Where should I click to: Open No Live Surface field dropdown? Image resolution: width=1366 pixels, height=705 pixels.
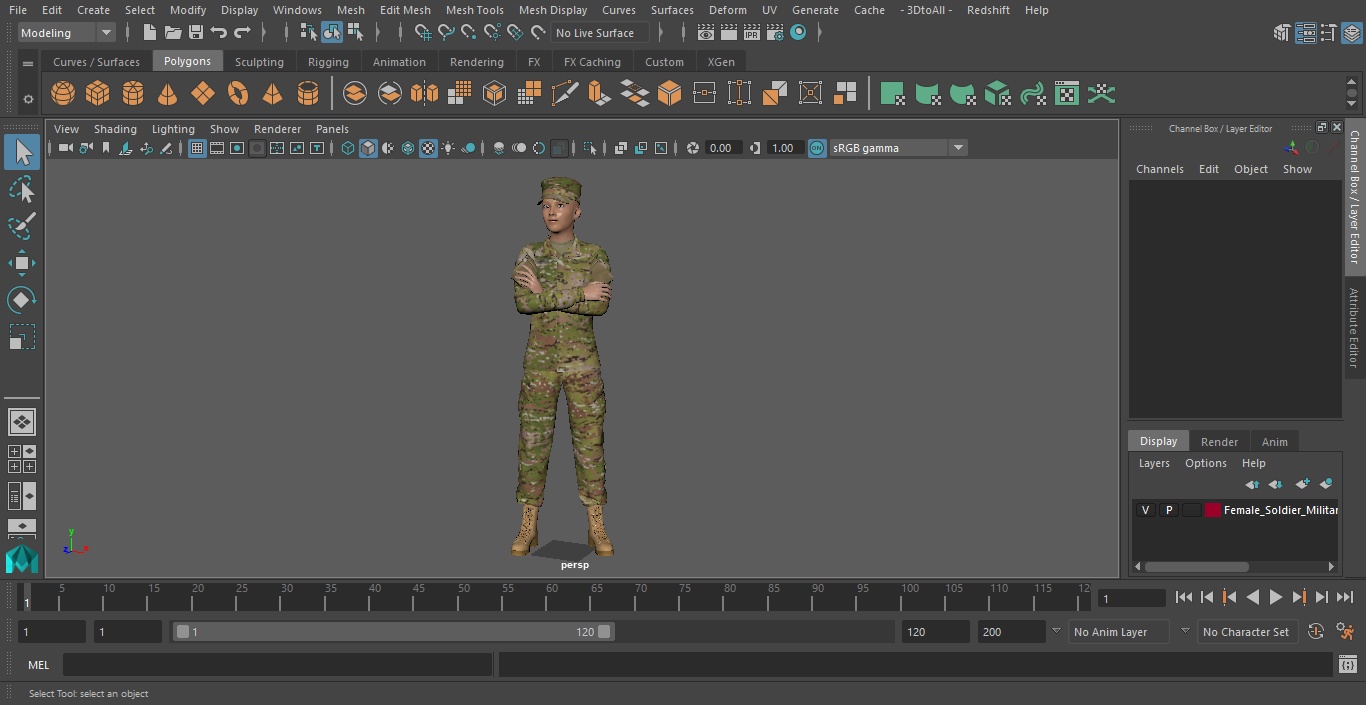(600, 33)
